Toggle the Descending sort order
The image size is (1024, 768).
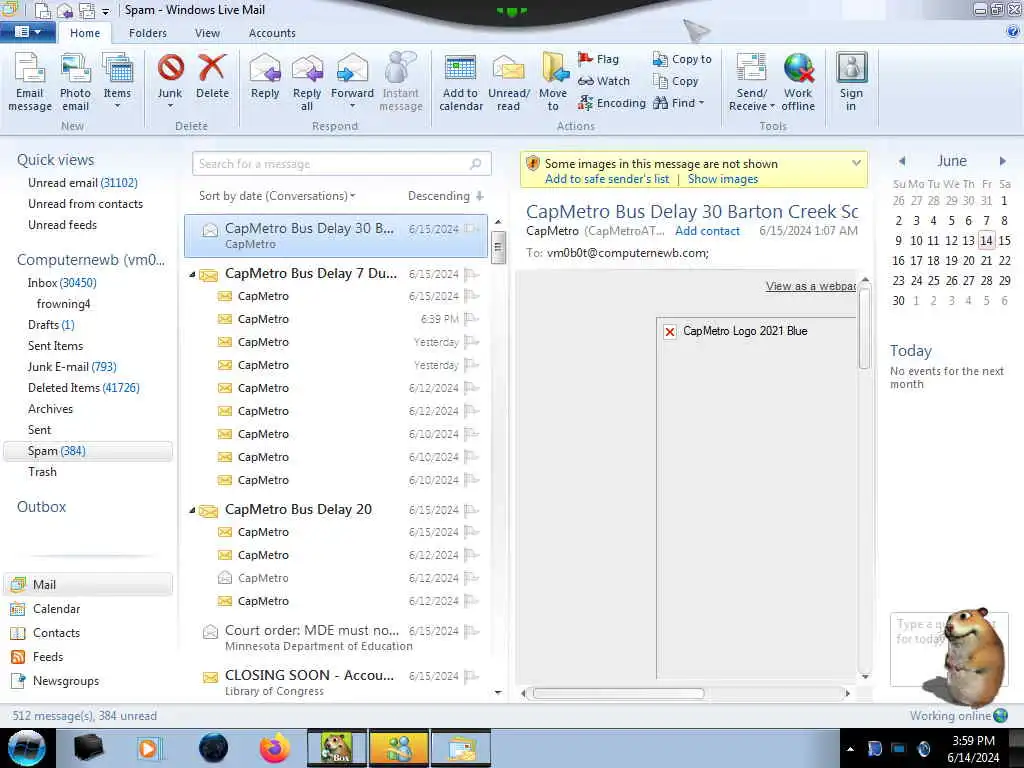445,196
